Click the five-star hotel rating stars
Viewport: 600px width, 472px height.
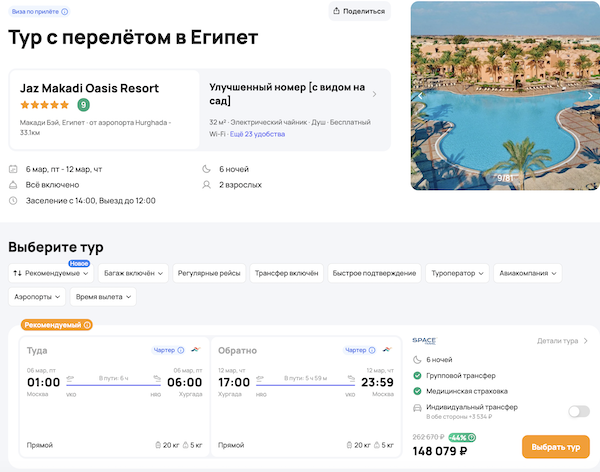click(45, 105)
